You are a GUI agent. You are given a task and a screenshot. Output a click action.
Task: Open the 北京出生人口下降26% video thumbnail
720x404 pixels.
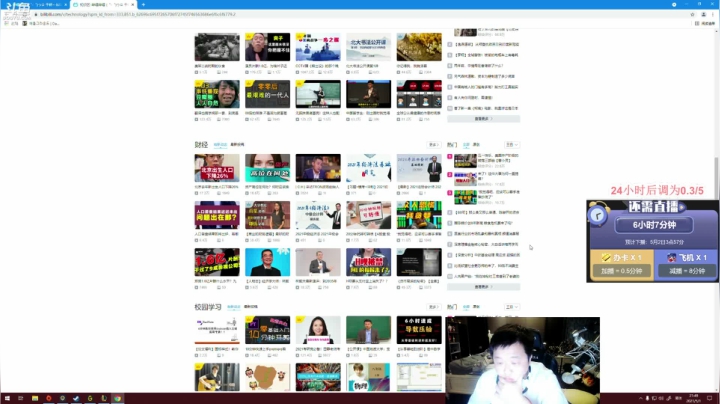(x=217, y=168)
